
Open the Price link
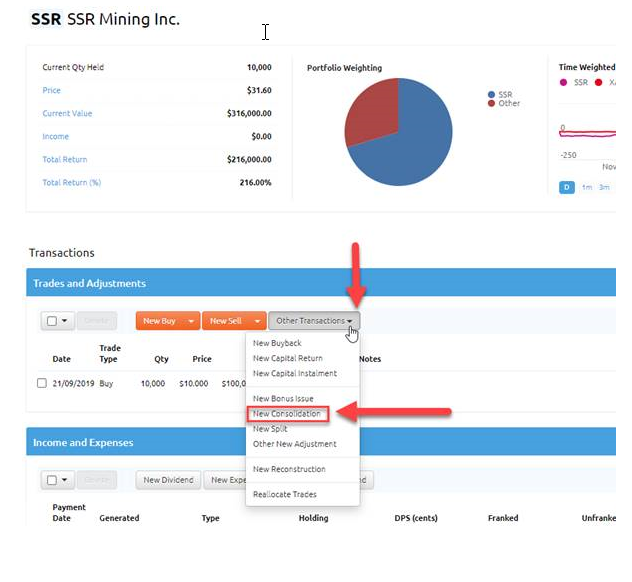pyautogui.click(x=52, y=90)
